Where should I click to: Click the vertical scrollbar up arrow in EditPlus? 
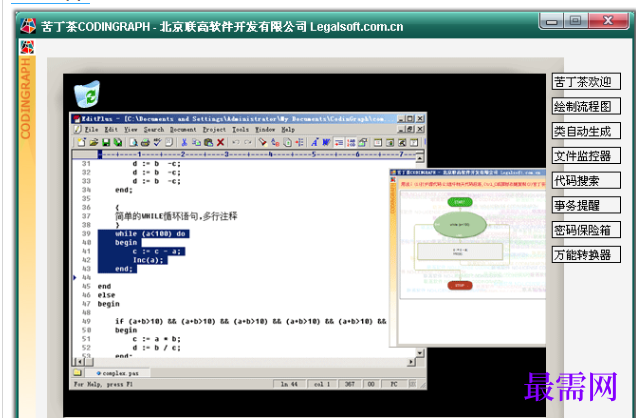(420, 158)
